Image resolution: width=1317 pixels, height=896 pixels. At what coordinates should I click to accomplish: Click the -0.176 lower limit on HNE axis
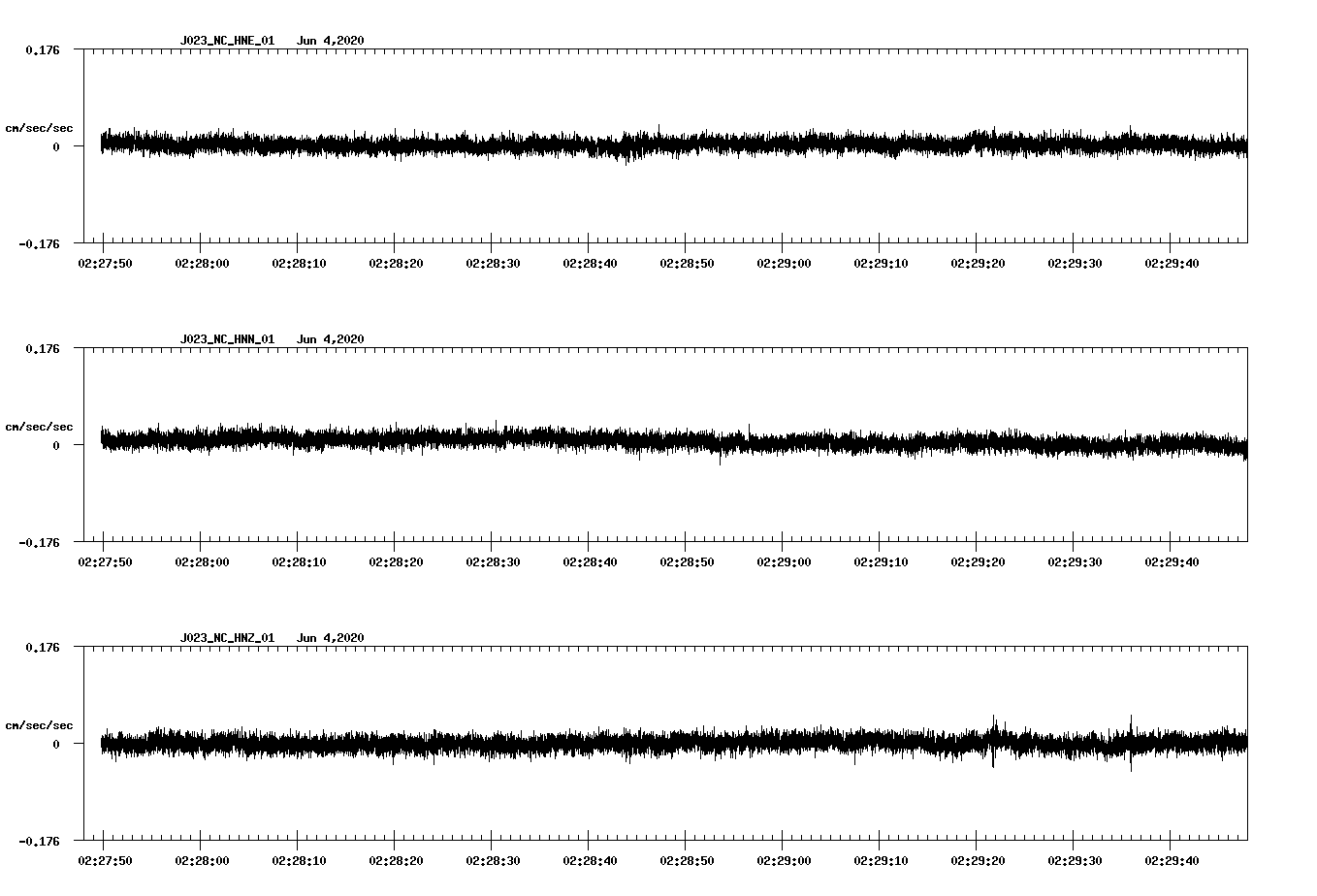(x=39, y=243)
